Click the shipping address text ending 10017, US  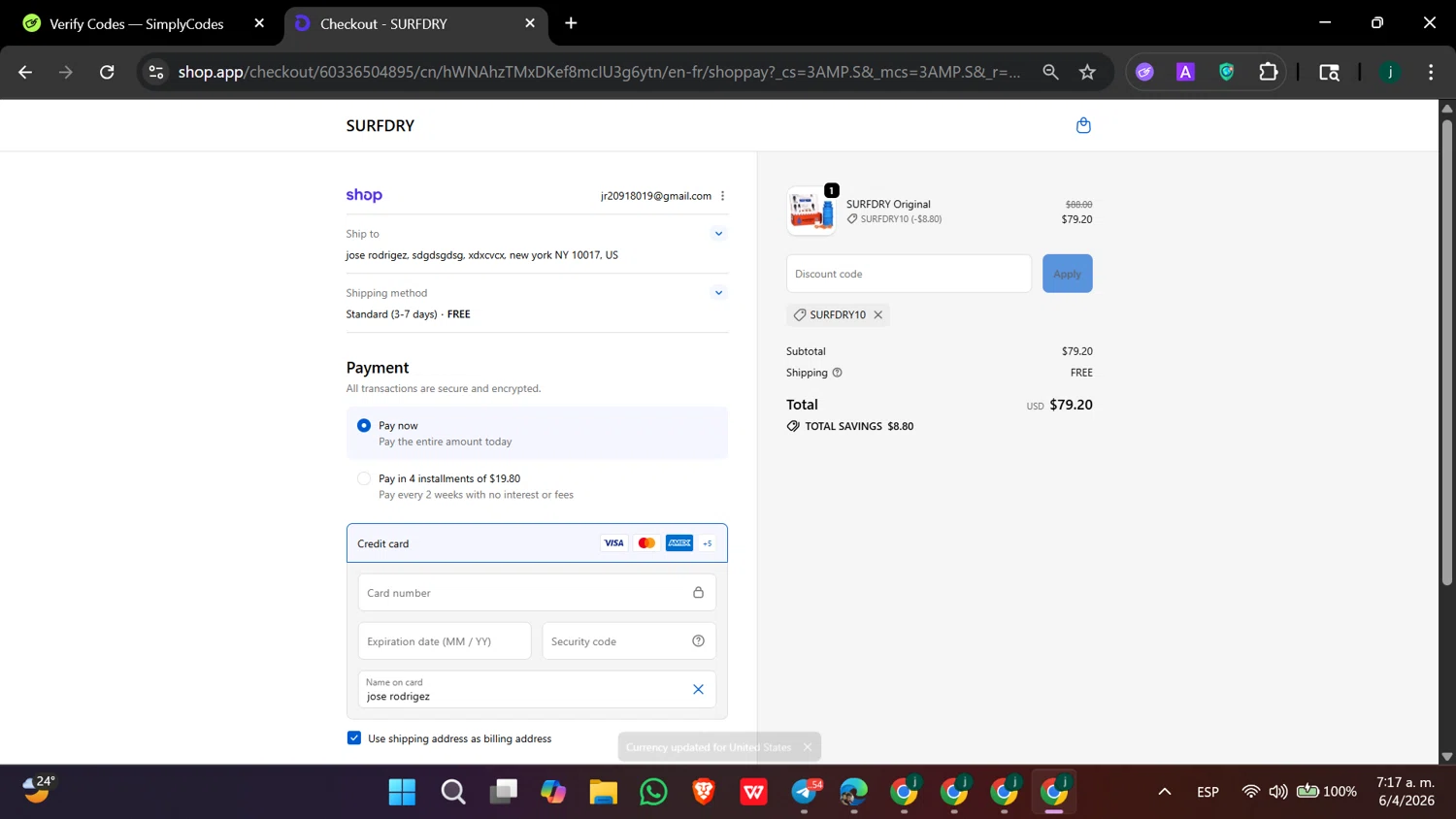click(482, 255)
